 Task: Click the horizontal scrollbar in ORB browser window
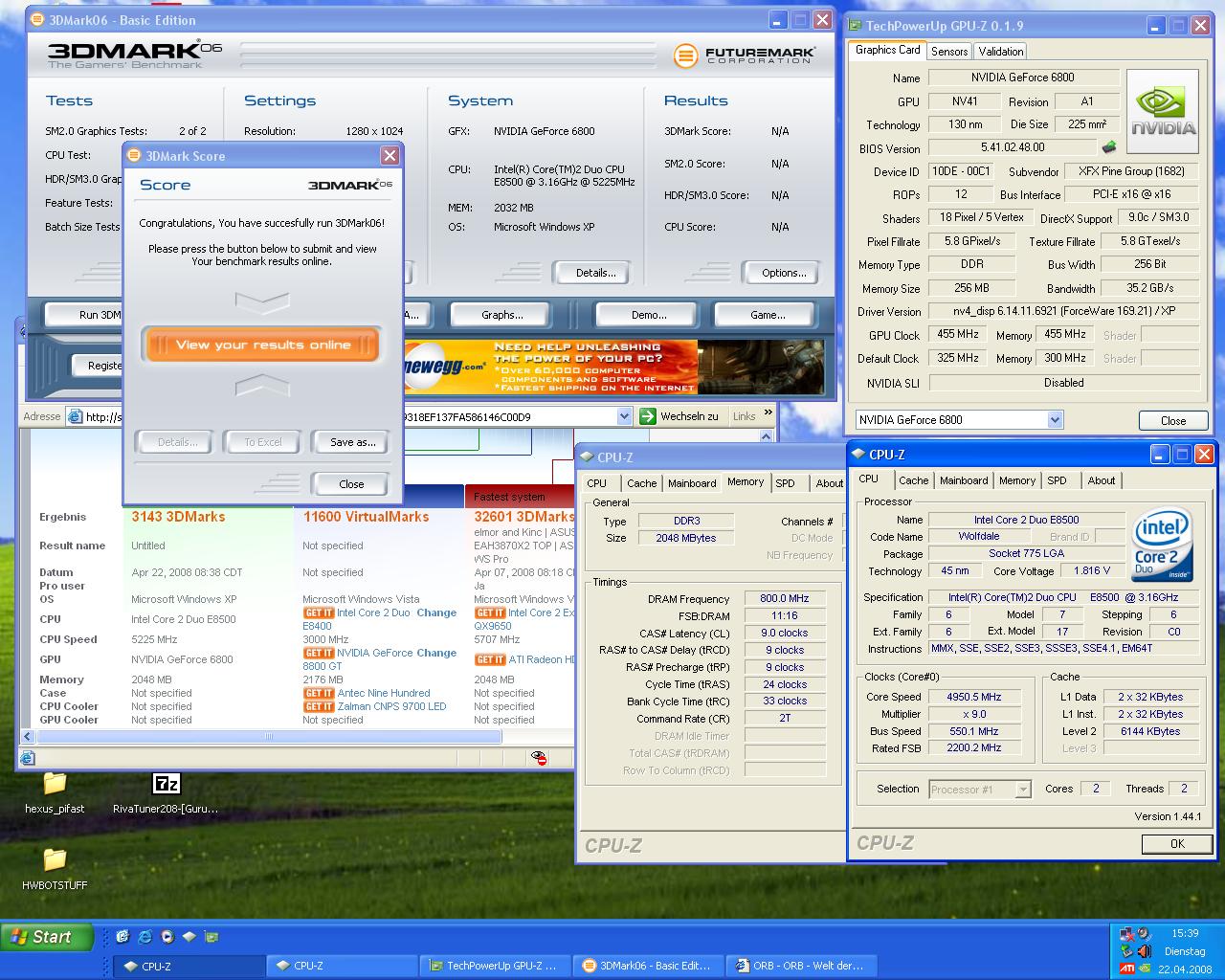click(268, 737)
